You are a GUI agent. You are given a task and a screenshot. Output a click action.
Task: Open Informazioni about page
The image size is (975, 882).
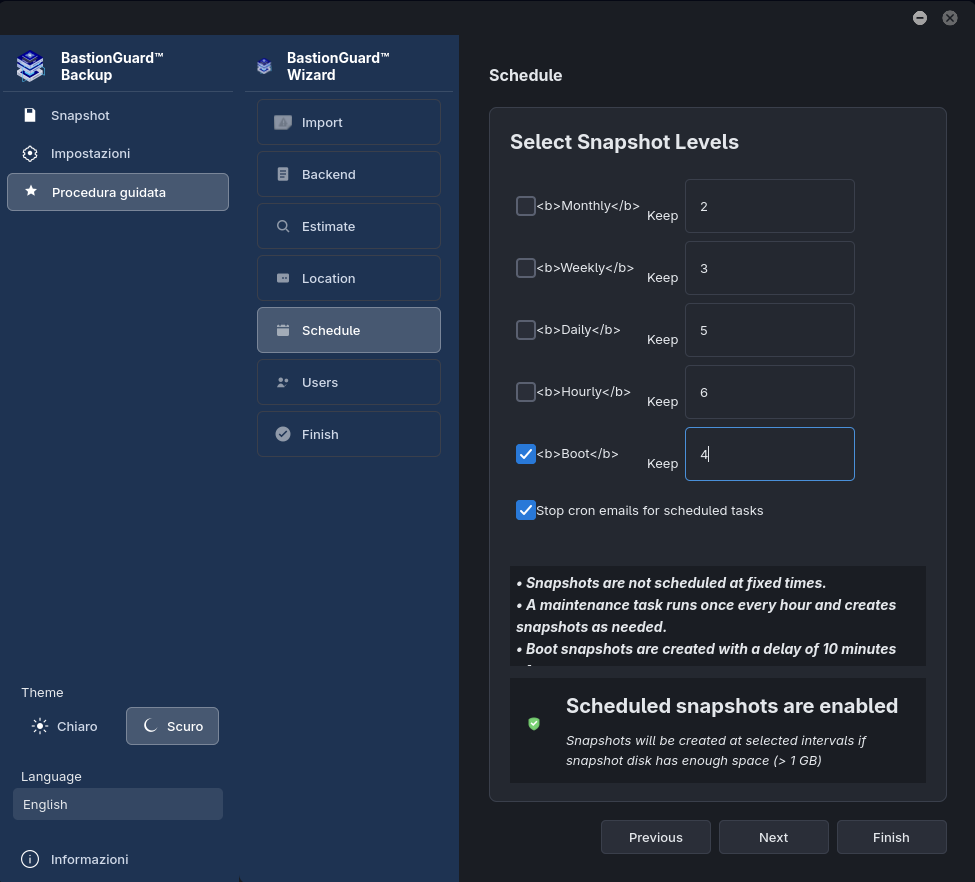[x=118, y=859]
